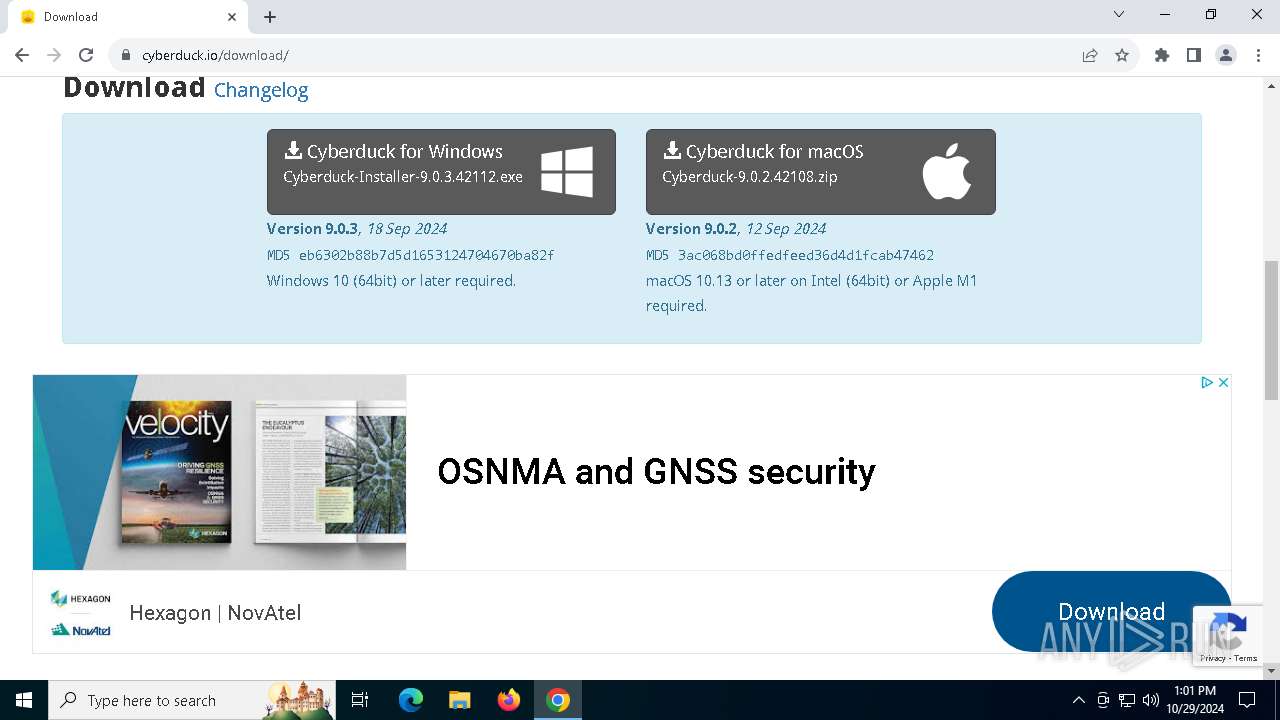Select macOS MD5 hash text

click(805, 255)
